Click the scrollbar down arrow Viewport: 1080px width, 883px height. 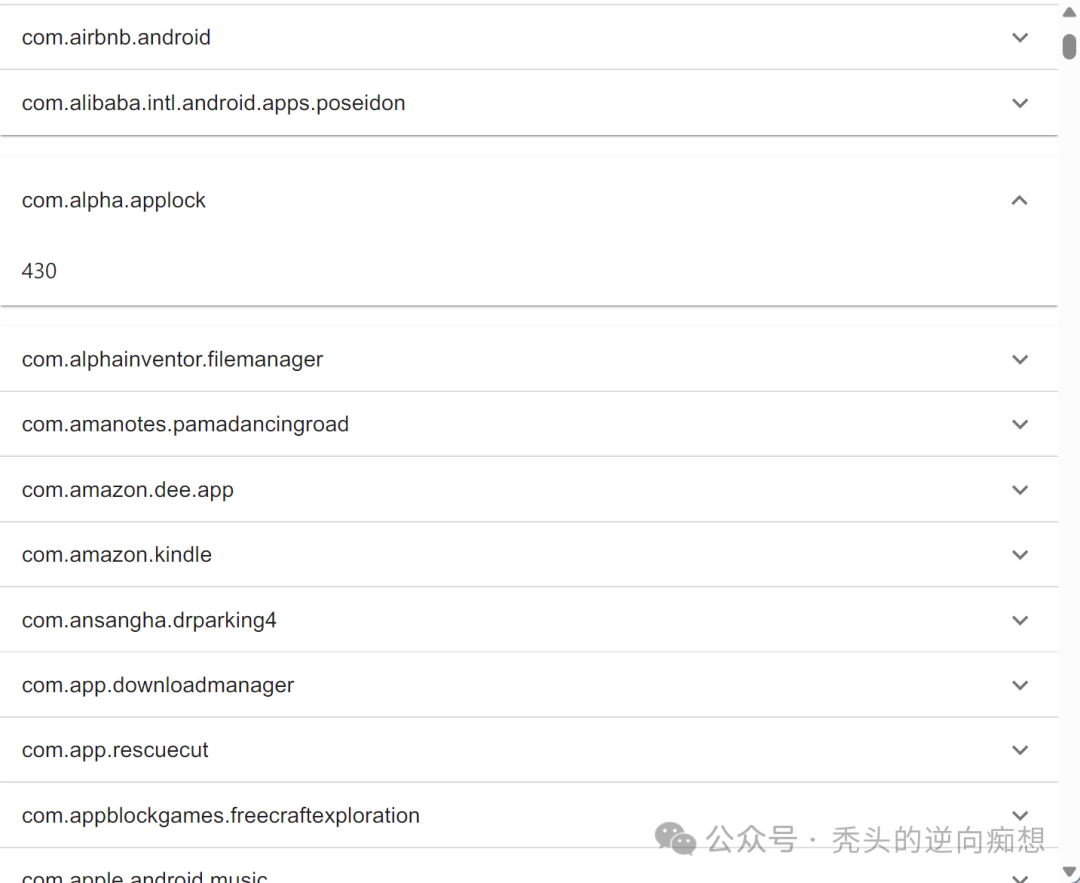(1069, 872)
